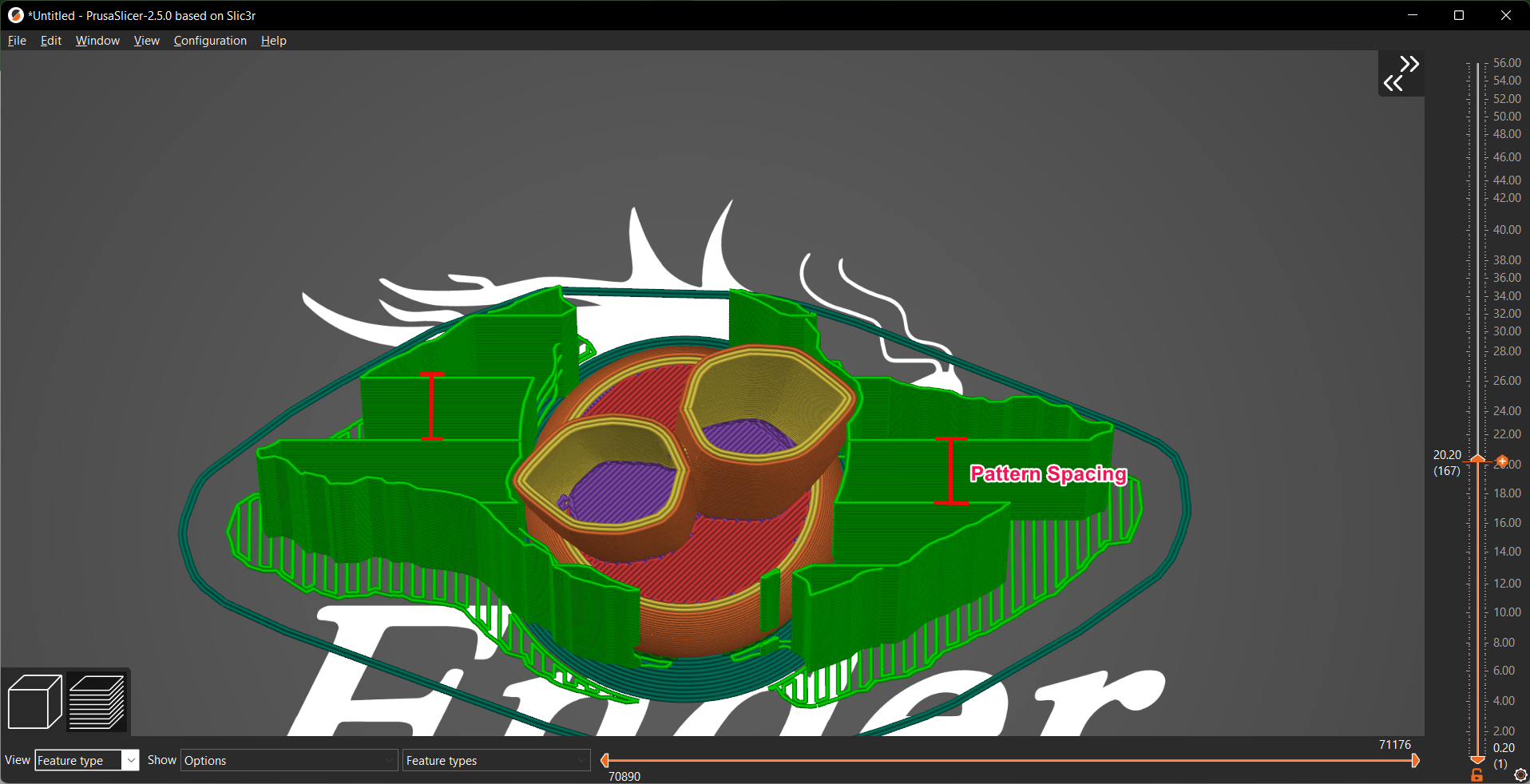Click the 10.00 height ruler label
This screenshot has height=784, width=1530.
(x=1507, y=612)
